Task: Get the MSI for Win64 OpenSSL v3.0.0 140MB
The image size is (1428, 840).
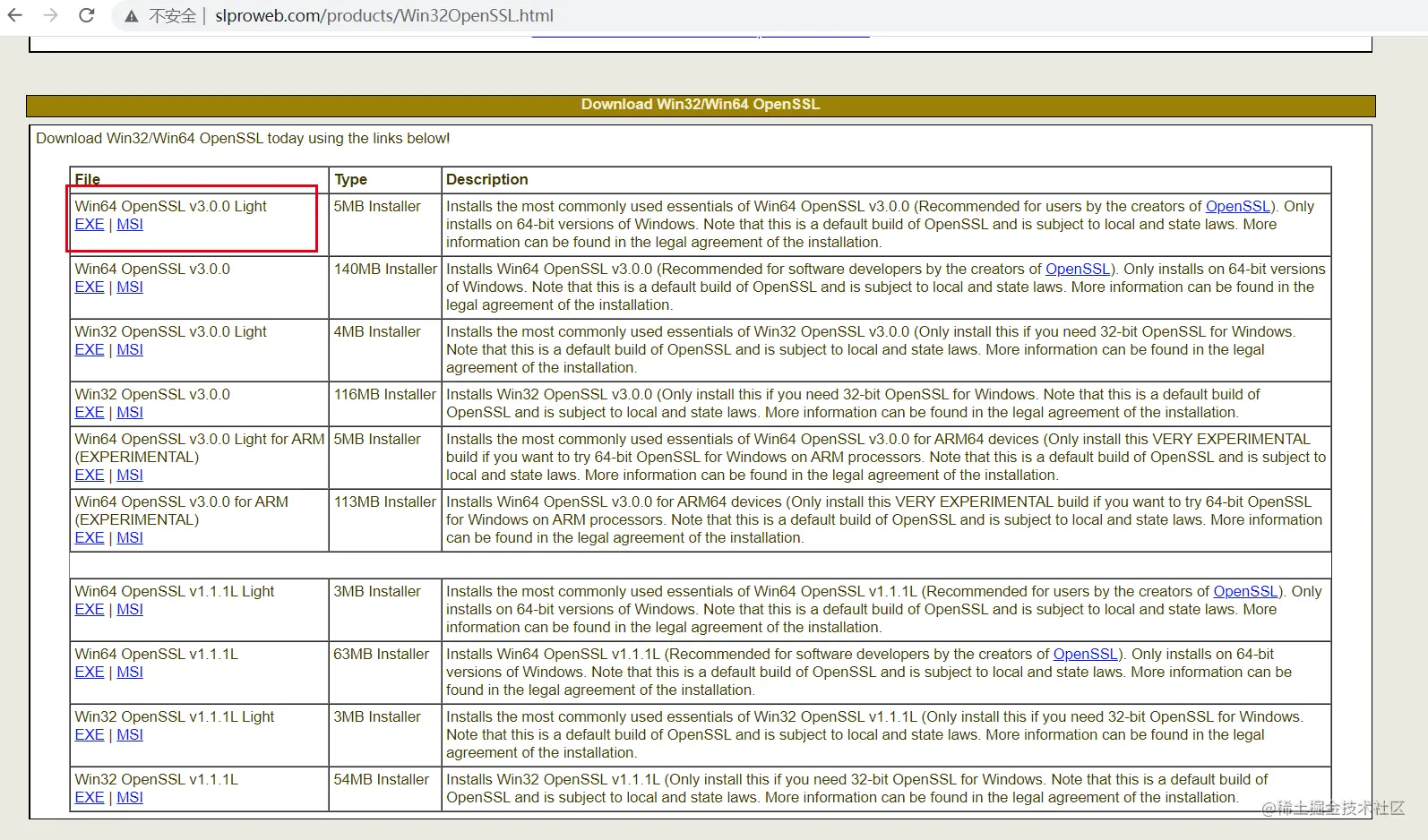Action: pos(130,287)
